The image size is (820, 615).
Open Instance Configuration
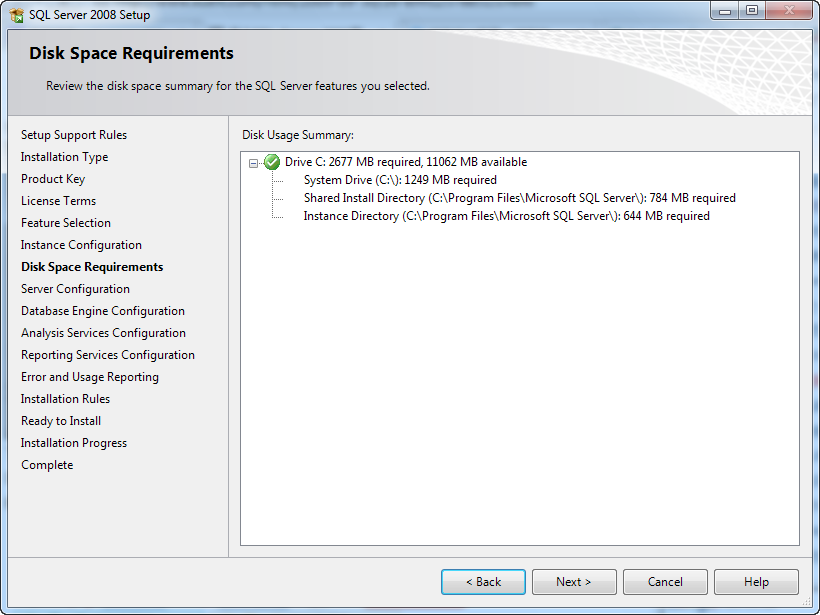click(80, 244)
